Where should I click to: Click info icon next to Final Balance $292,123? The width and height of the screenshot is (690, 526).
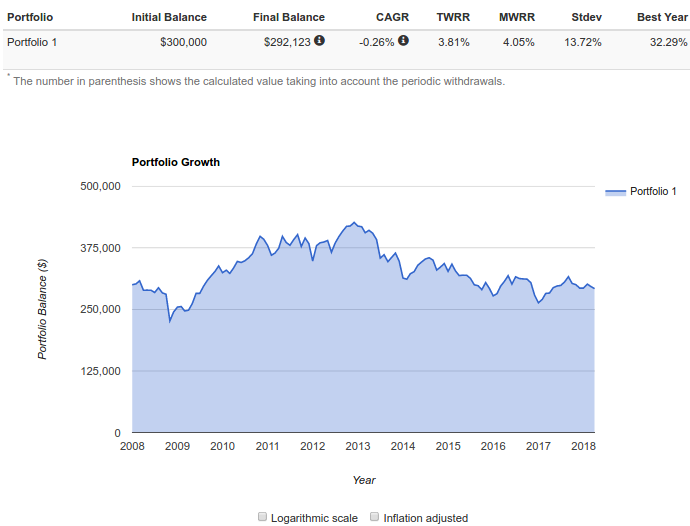(x=319, y=40)
